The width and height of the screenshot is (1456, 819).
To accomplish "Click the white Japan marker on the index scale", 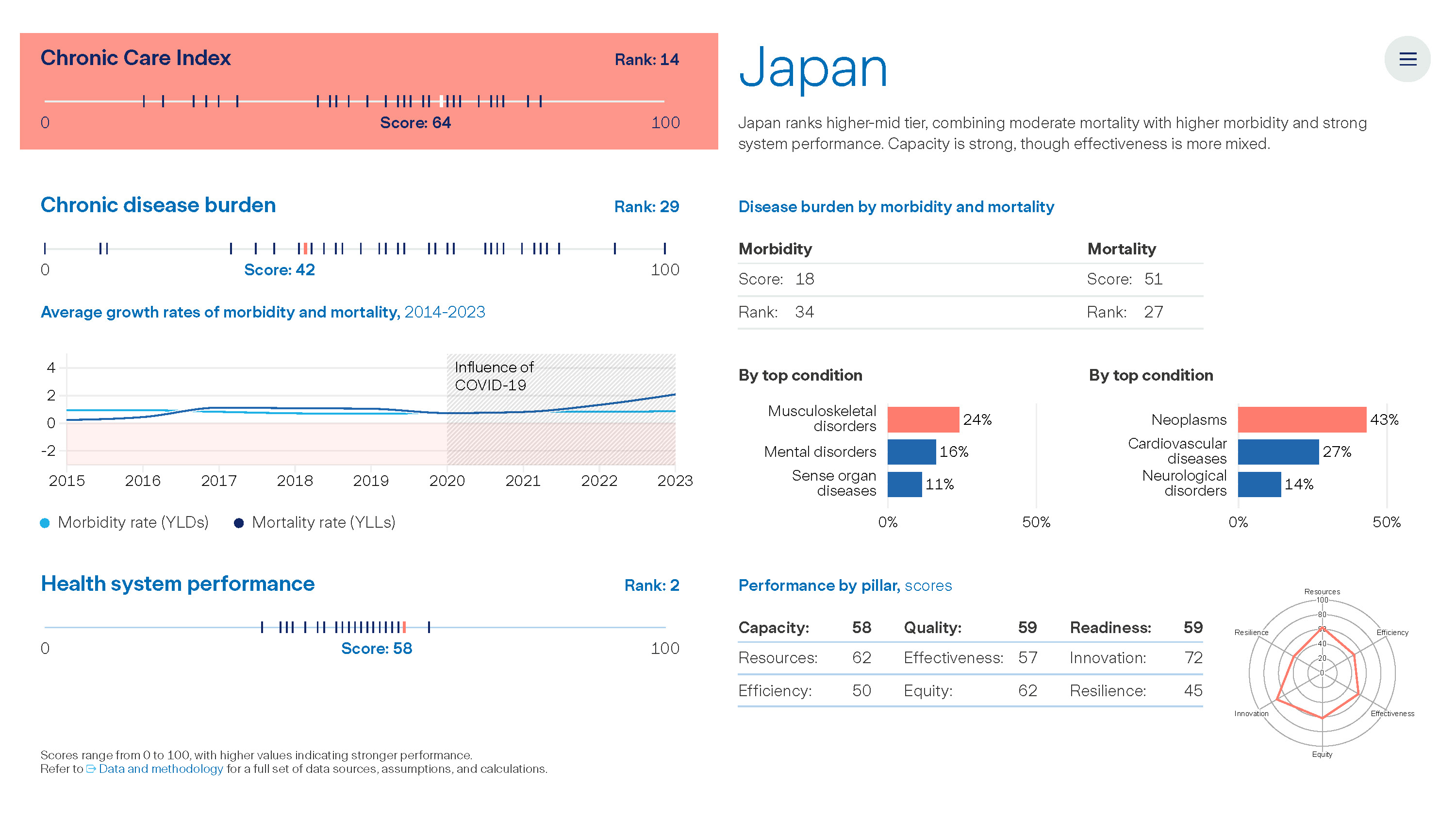I will pos(442,101).
